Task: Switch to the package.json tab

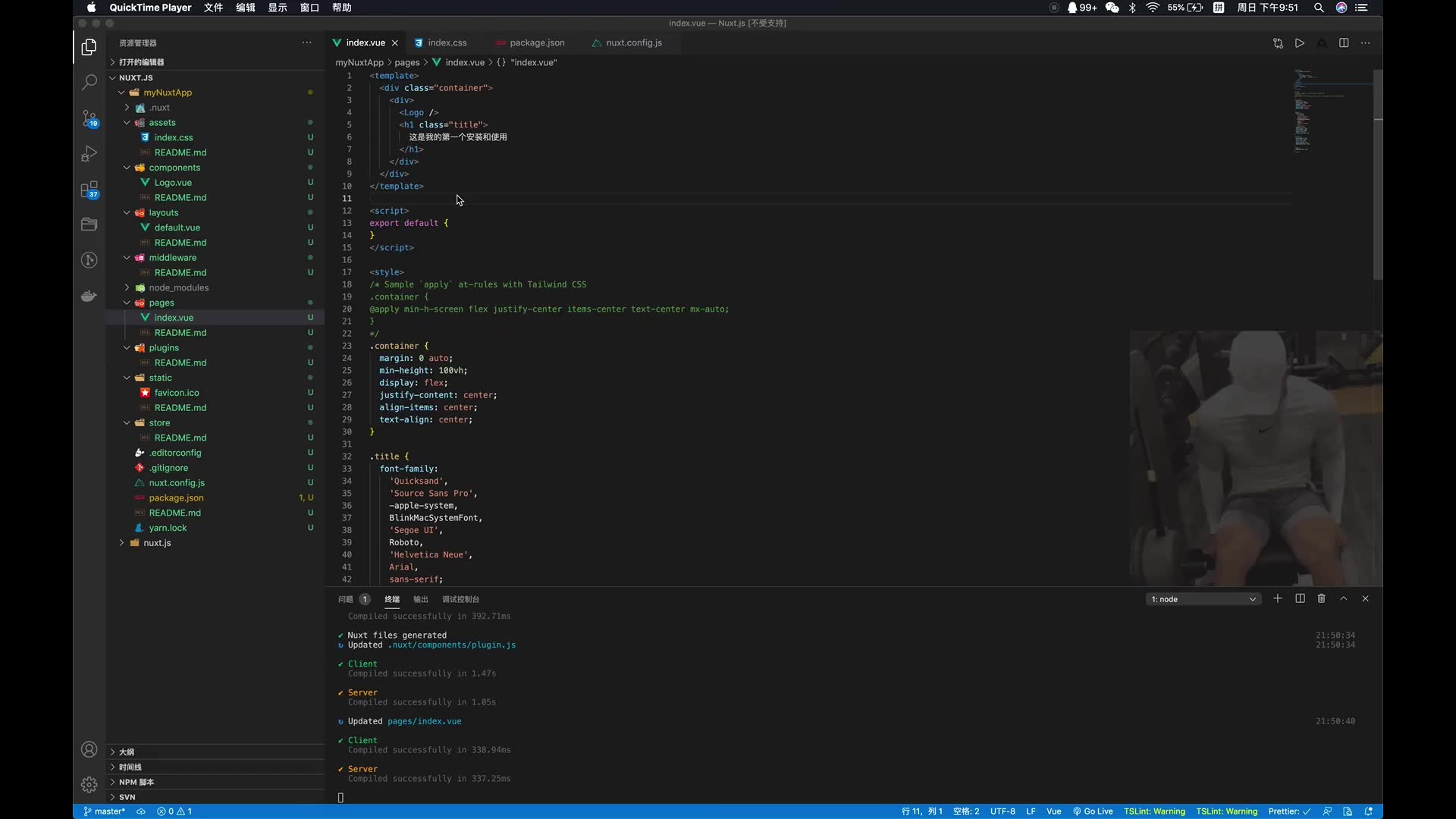Action: (537, 43)
